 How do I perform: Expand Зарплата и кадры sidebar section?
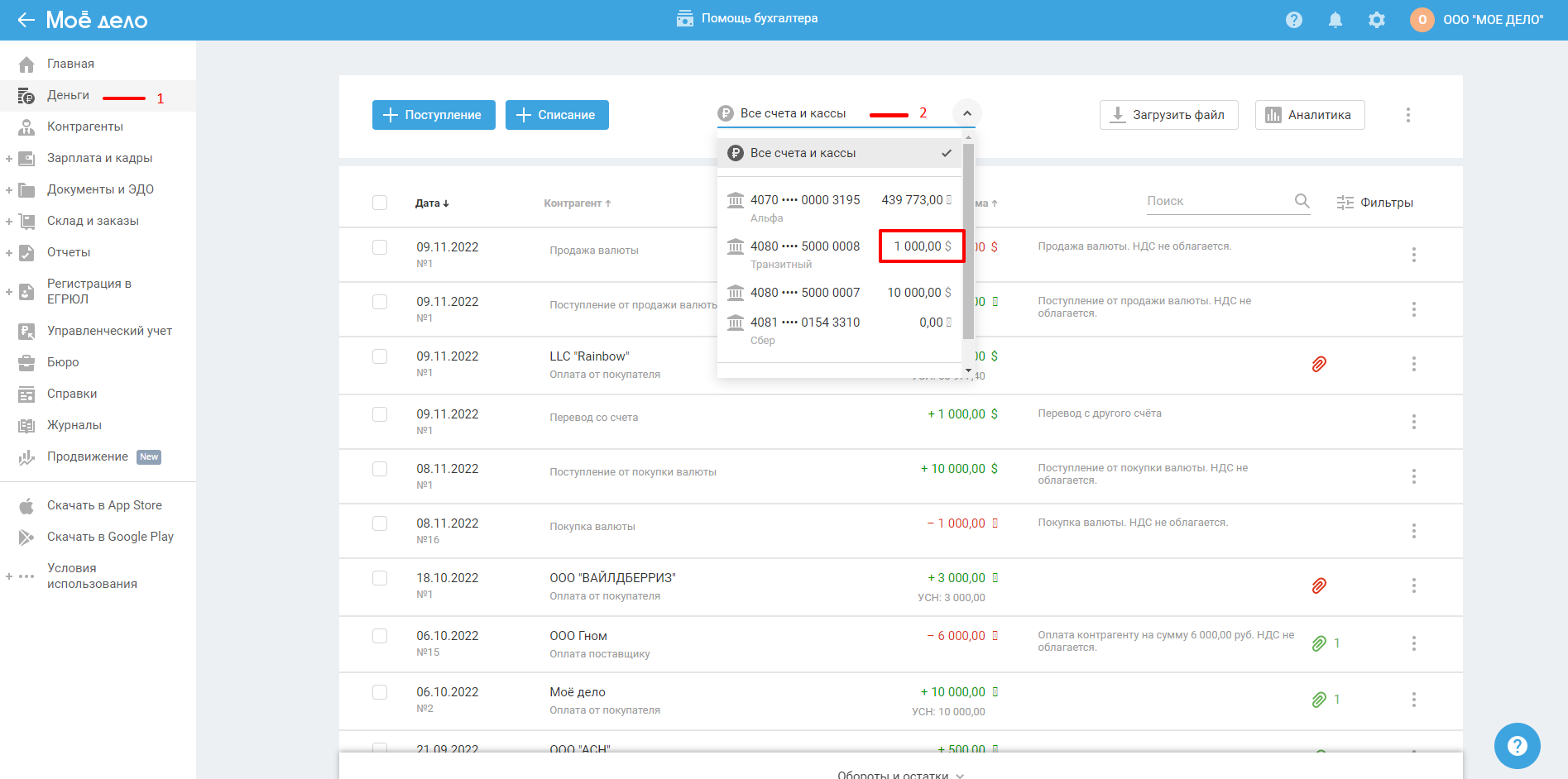[x=9, y=158]
